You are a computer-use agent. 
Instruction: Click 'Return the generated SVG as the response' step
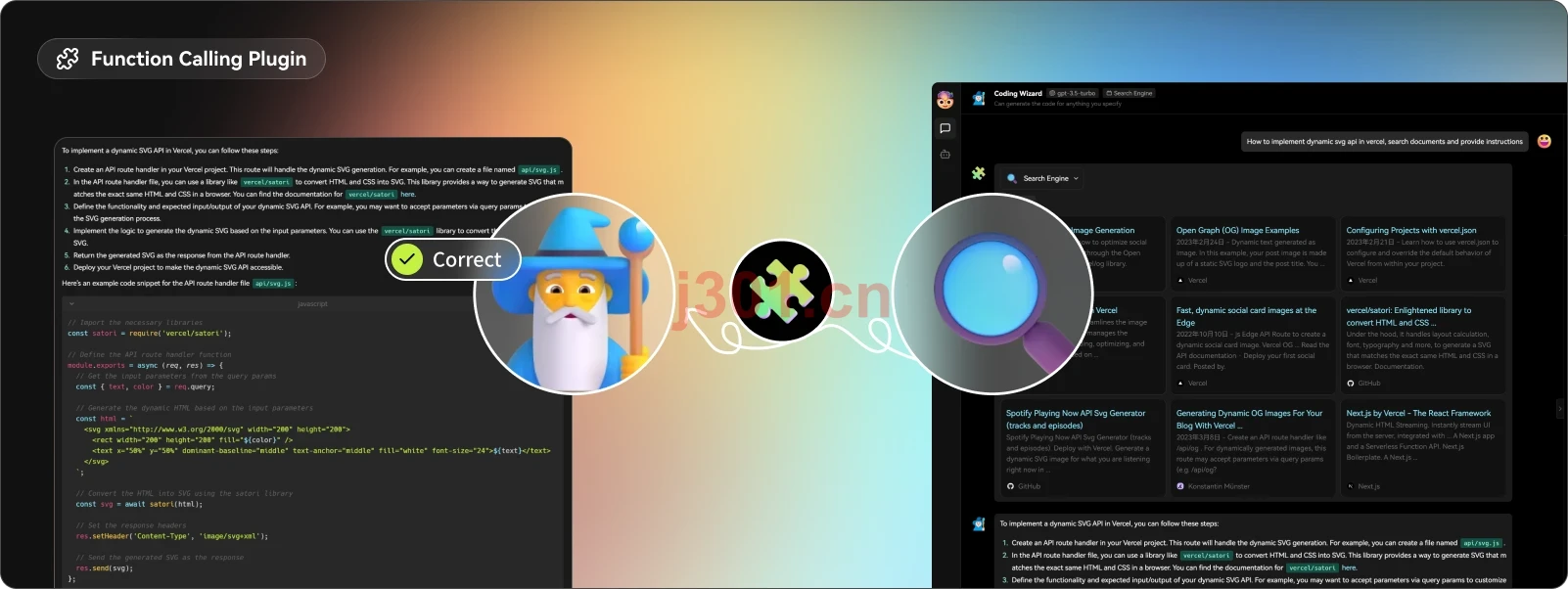click(x=182, y=255)
